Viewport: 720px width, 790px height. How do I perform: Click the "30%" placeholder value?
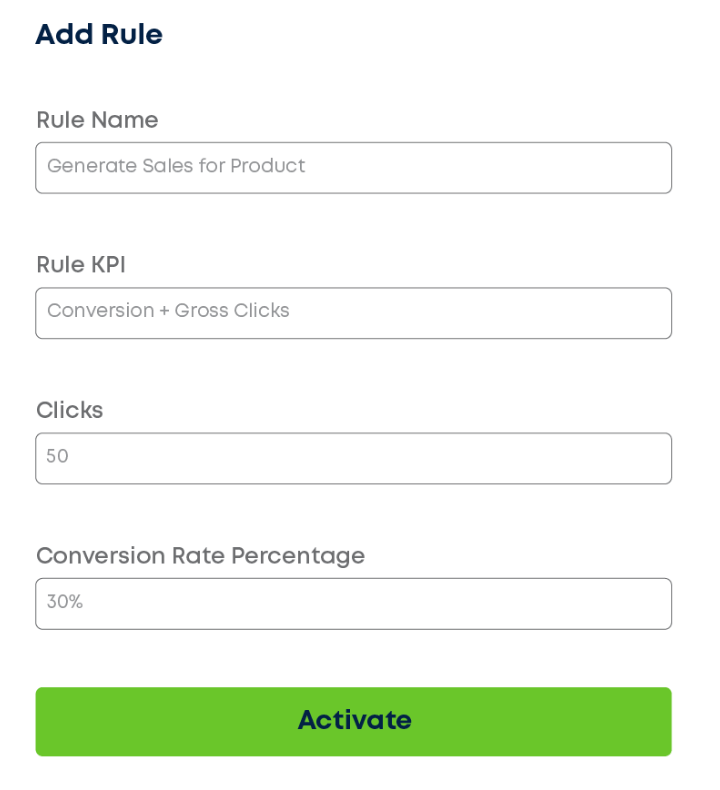coord(64,602)
